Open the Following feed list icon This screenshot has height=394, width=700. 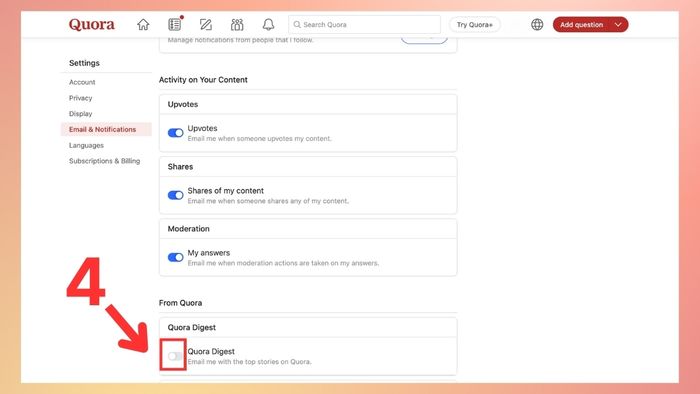[x=175, y=25]
